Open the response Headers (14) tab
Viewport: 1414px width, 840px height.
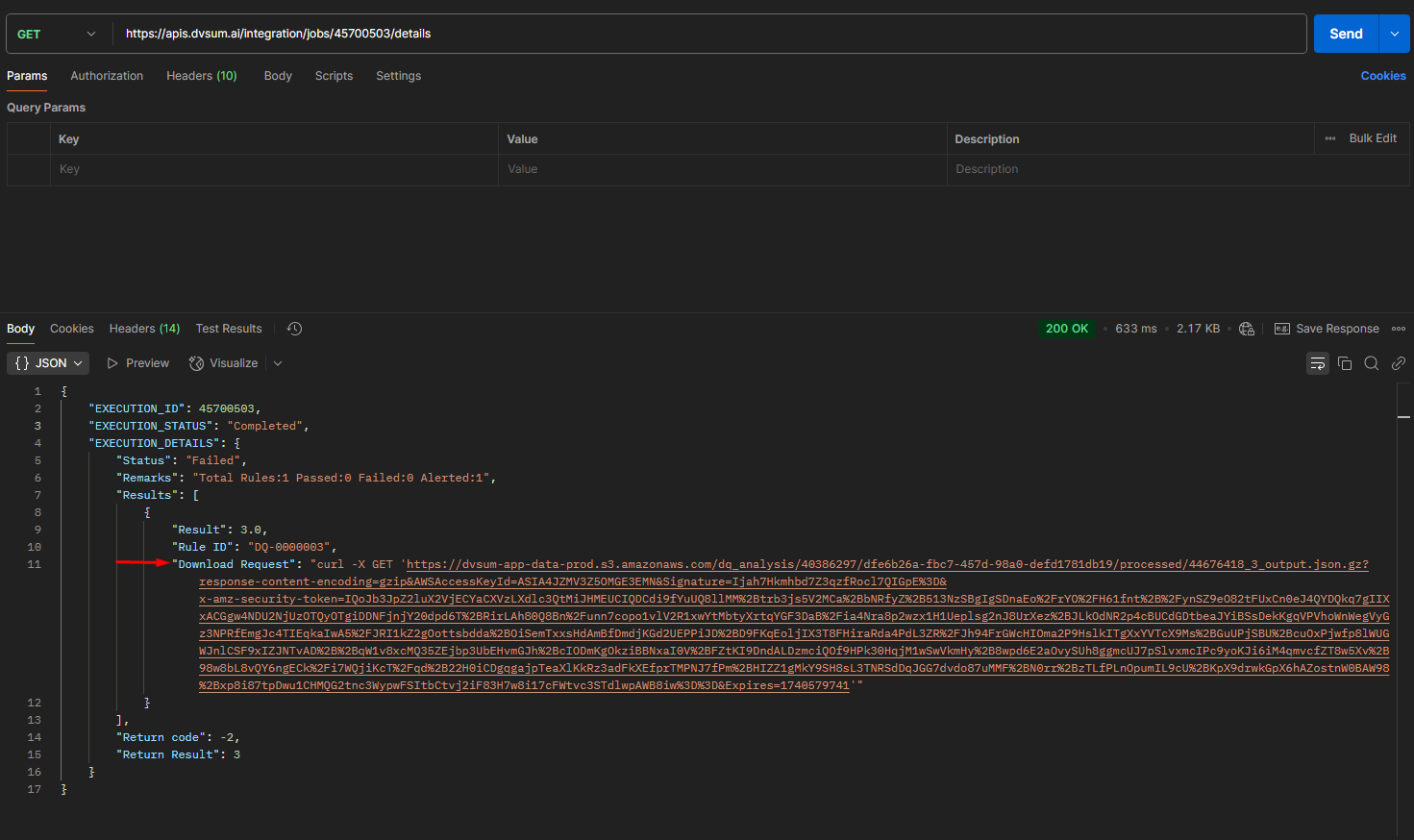point(144,329)
